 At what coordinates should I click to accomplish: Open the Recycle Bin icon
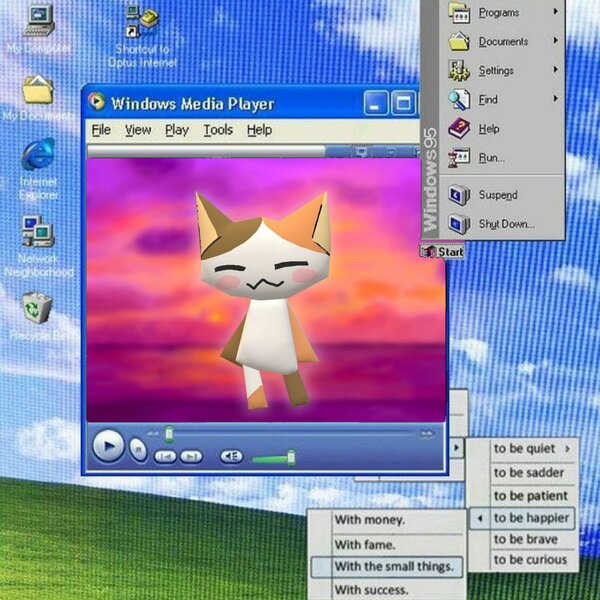[x=37, y=308]
